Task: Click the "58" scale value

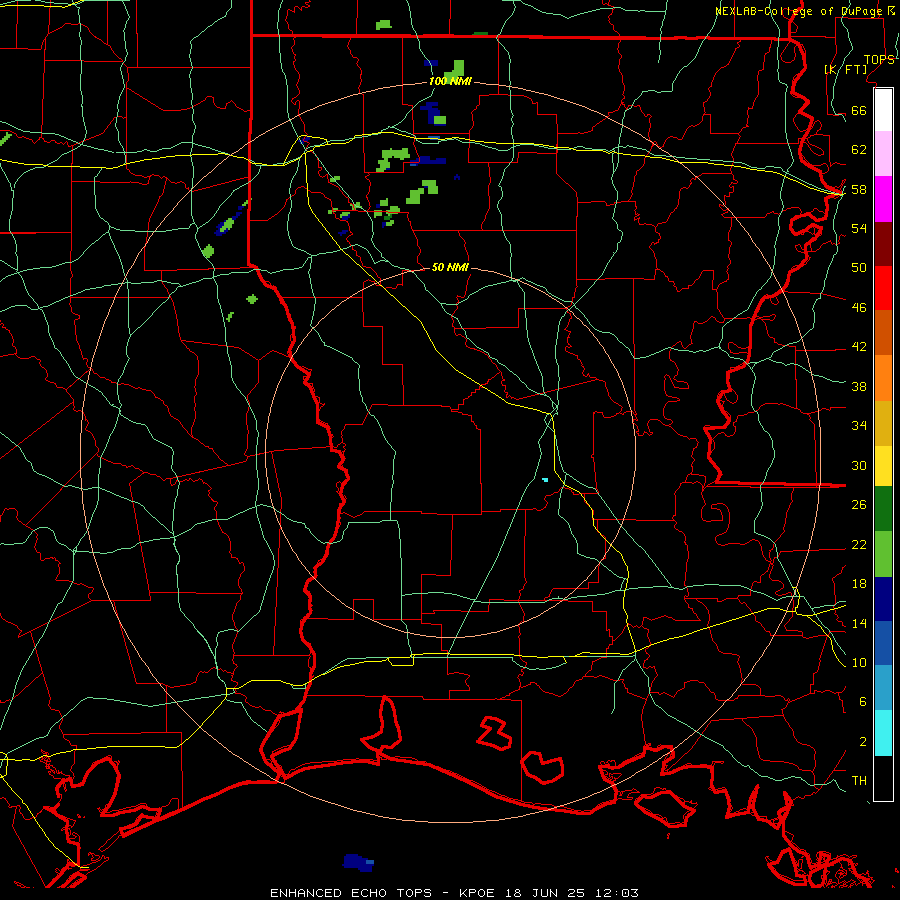Action: coord(859,189)
